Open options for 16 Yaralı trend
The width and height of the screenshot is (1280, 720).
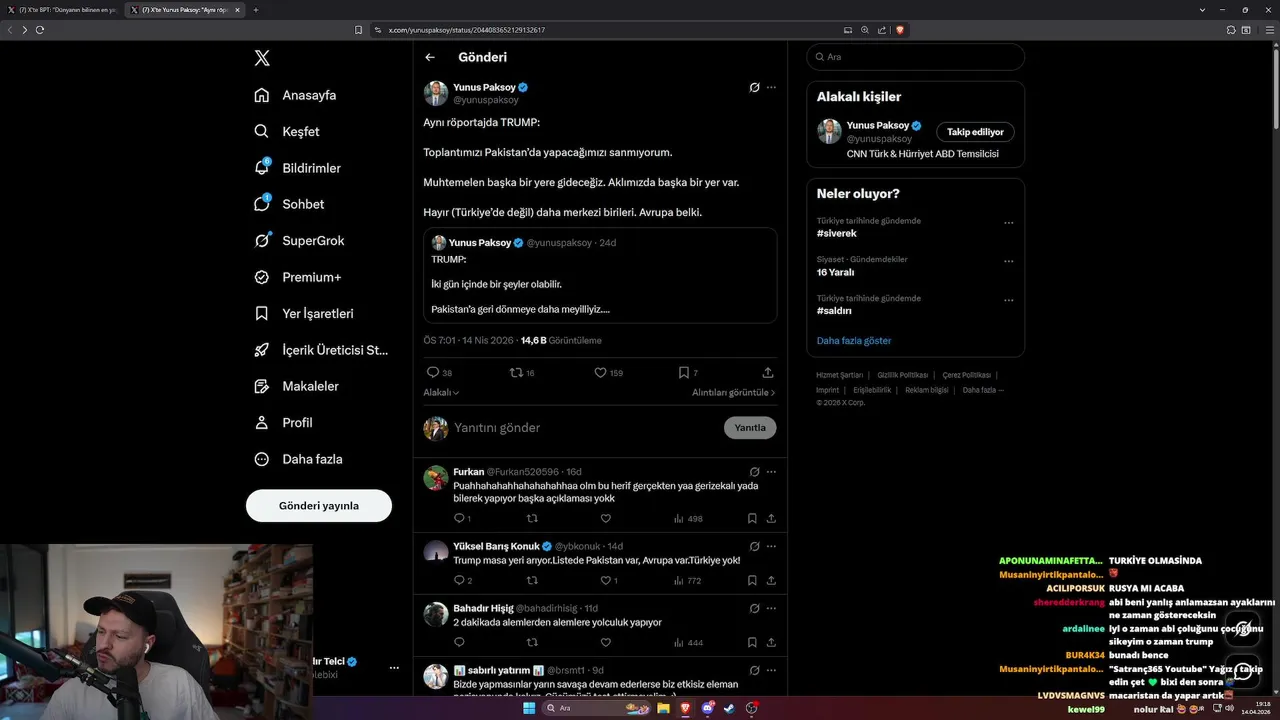(1008, 262)
